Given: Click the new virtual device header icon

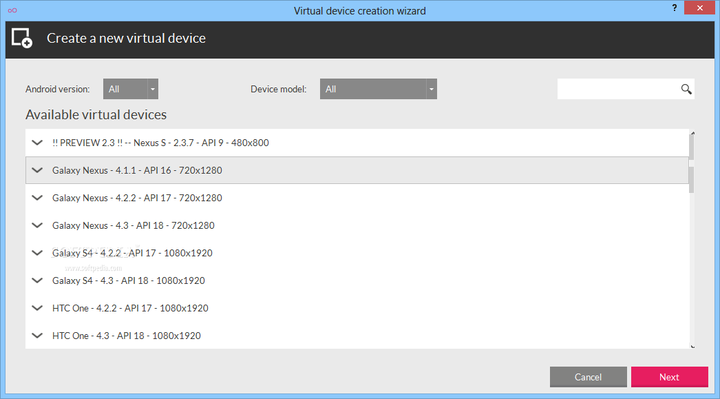Looking at the screenshot, I should click(x=22, y=38).
